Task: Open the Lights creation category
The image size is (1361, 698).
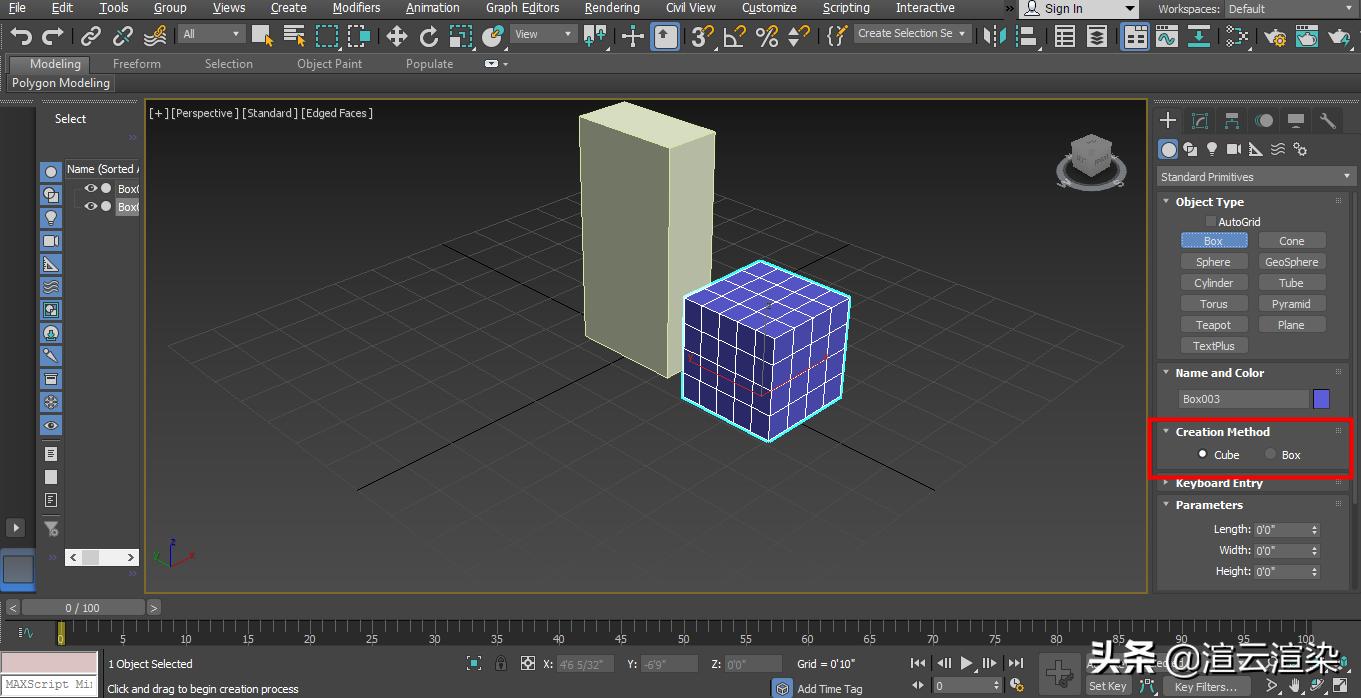Action: (1211, 148)
